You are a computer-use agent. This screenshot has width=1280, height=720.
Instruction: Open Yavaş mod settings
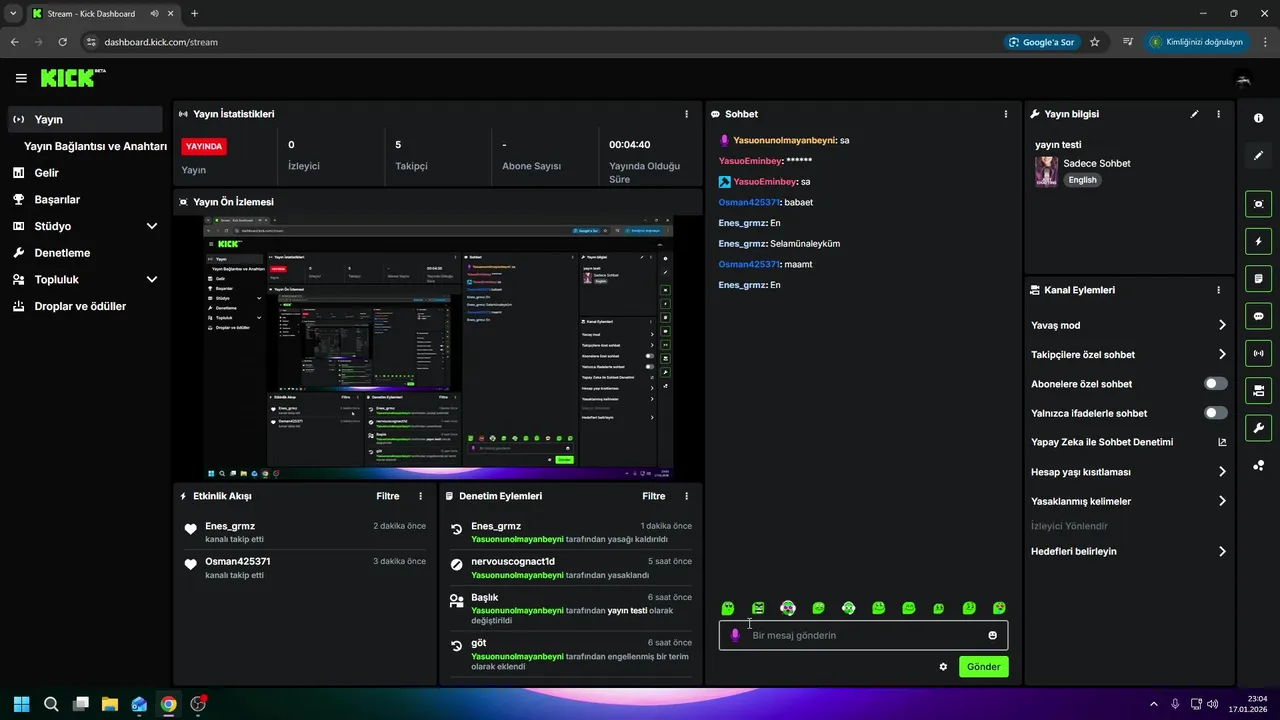(x=1129, y=325)
